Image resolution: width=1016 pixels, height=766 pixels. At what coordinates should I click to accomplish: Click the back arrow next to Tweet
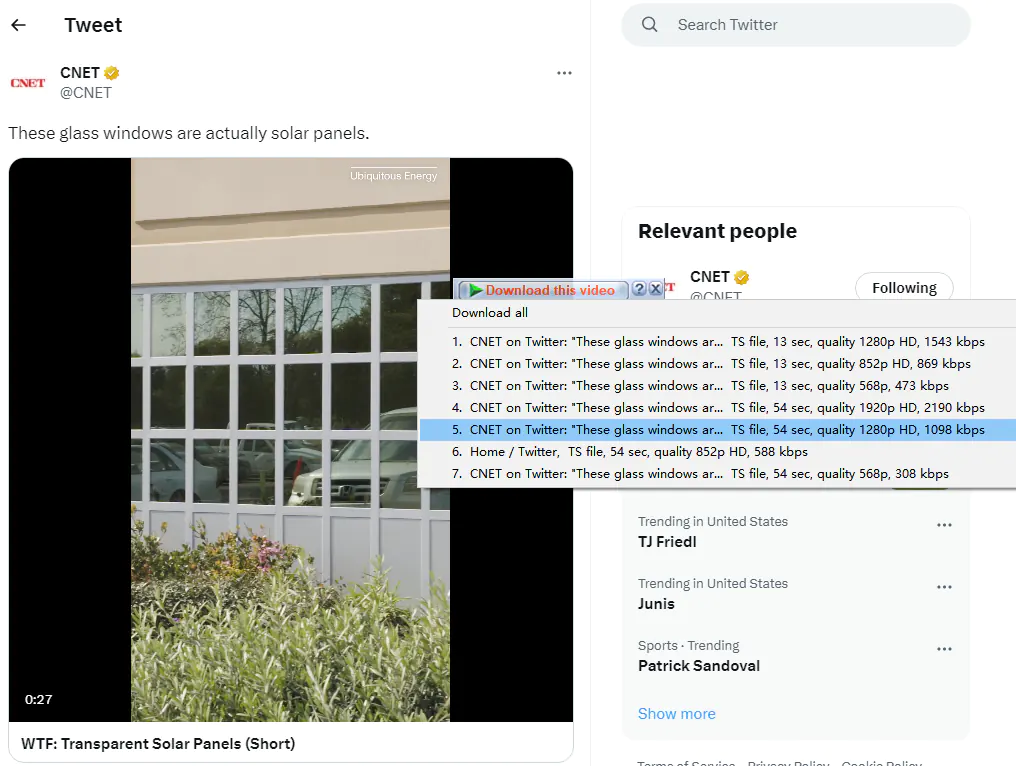pyautogui.click(x=18, y=25)
